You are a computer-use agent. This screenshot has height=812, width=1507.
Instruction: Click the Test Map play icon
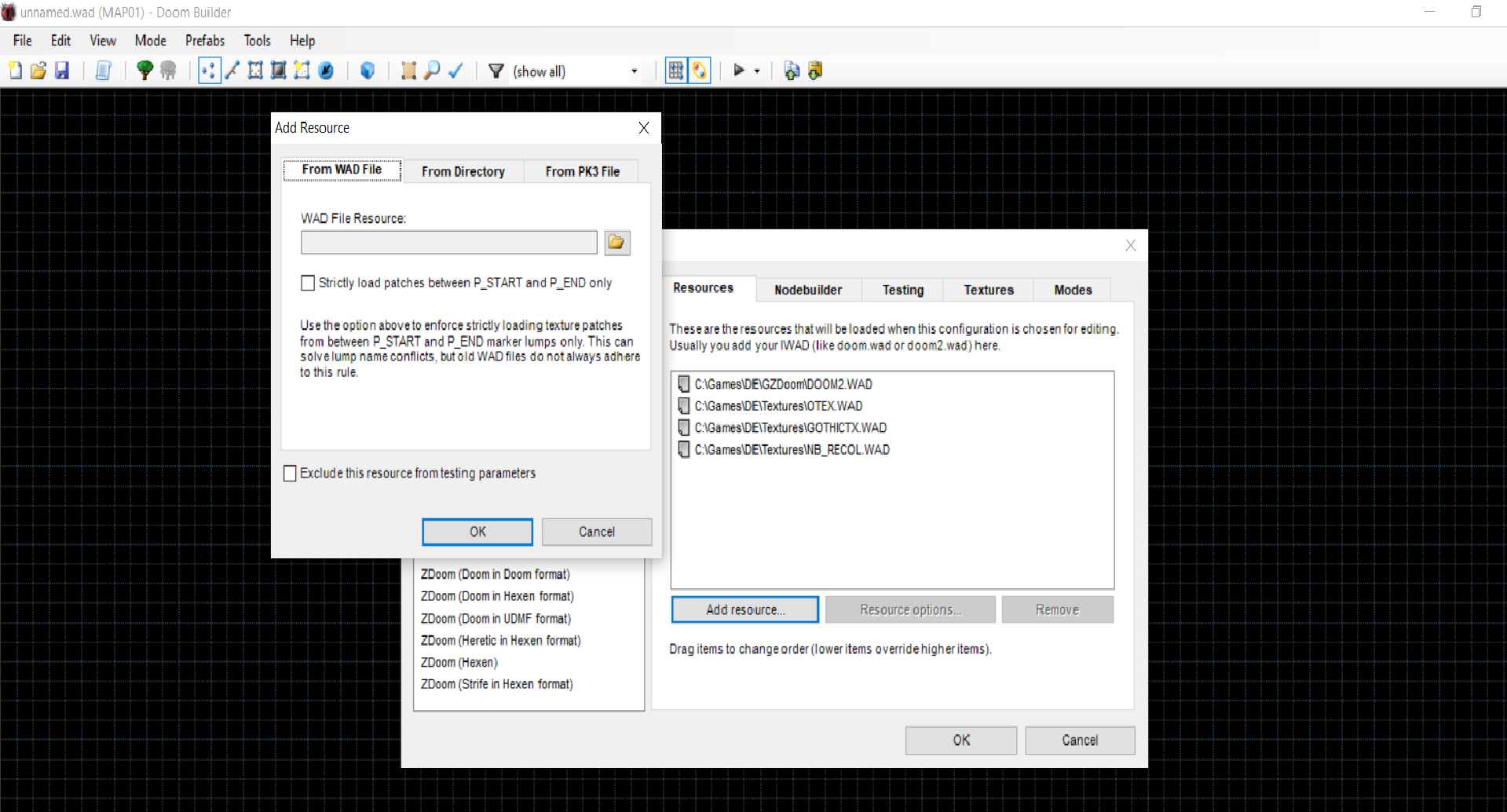click(x=739, y=71)
